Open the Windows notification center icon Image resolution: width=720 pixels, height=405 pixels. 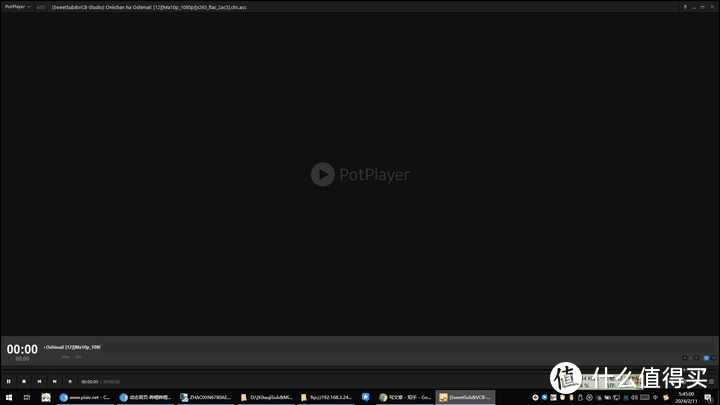click(x=708, y=397)
